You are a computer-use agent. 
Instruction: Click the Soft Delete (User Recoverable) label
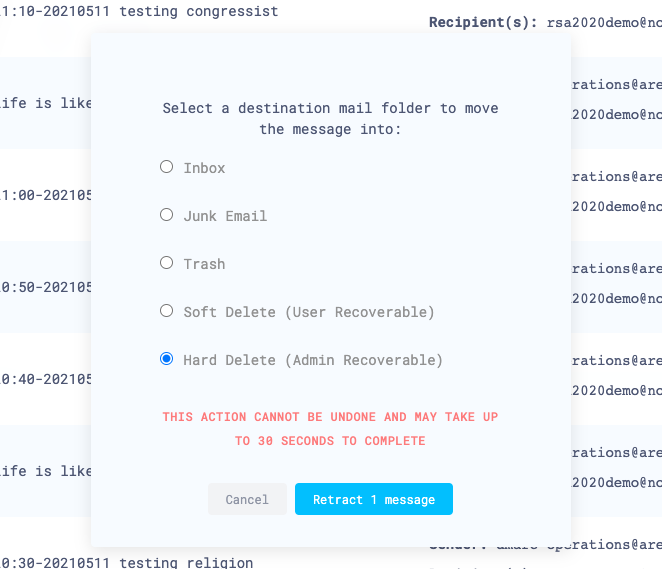coord(309,312)
